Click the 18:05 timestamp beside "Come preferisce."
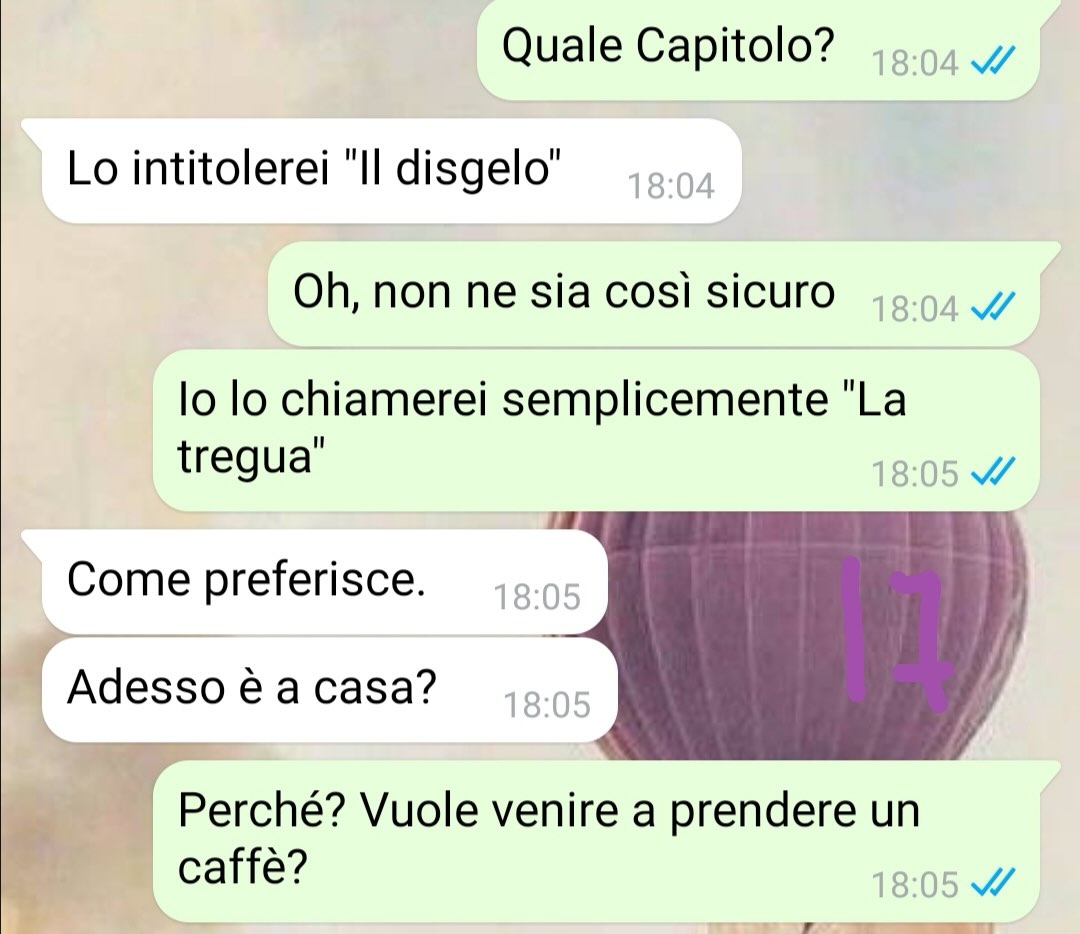 point(537,596)
